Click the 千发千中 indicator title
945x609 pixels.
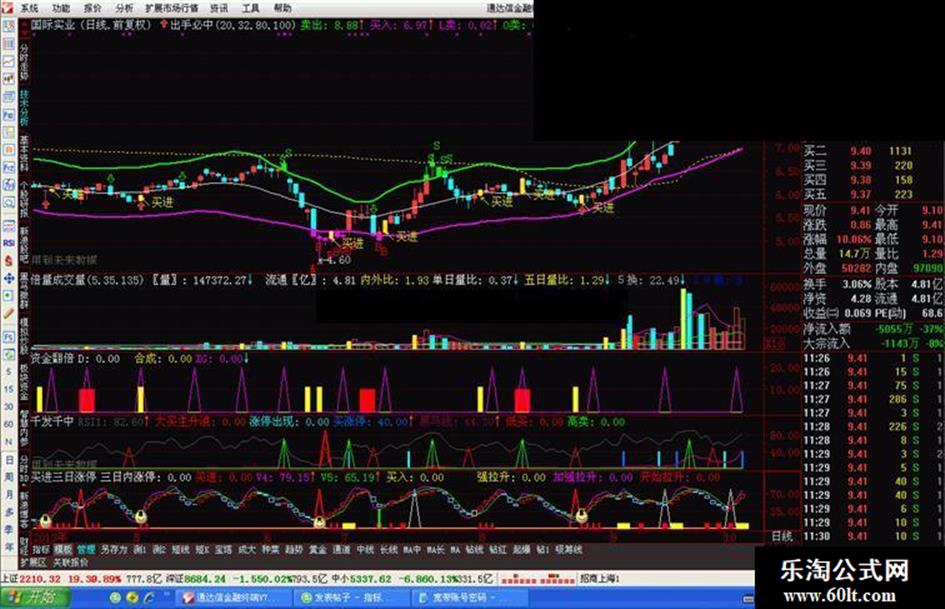(53, 421)
